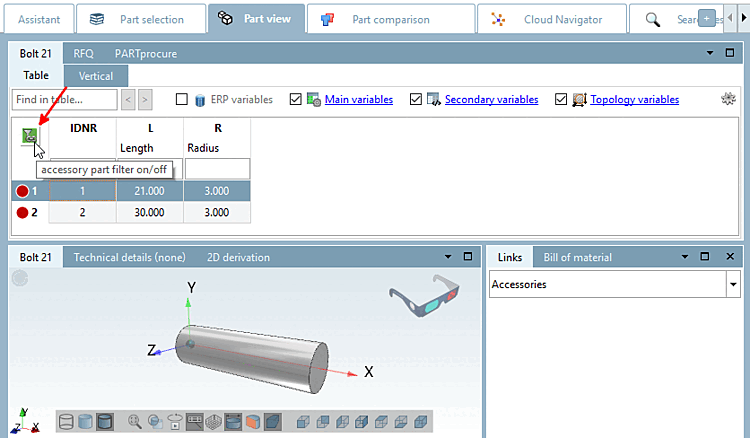
Task: Click the ERP variables database icon
Action: click(x=200, y=100)
